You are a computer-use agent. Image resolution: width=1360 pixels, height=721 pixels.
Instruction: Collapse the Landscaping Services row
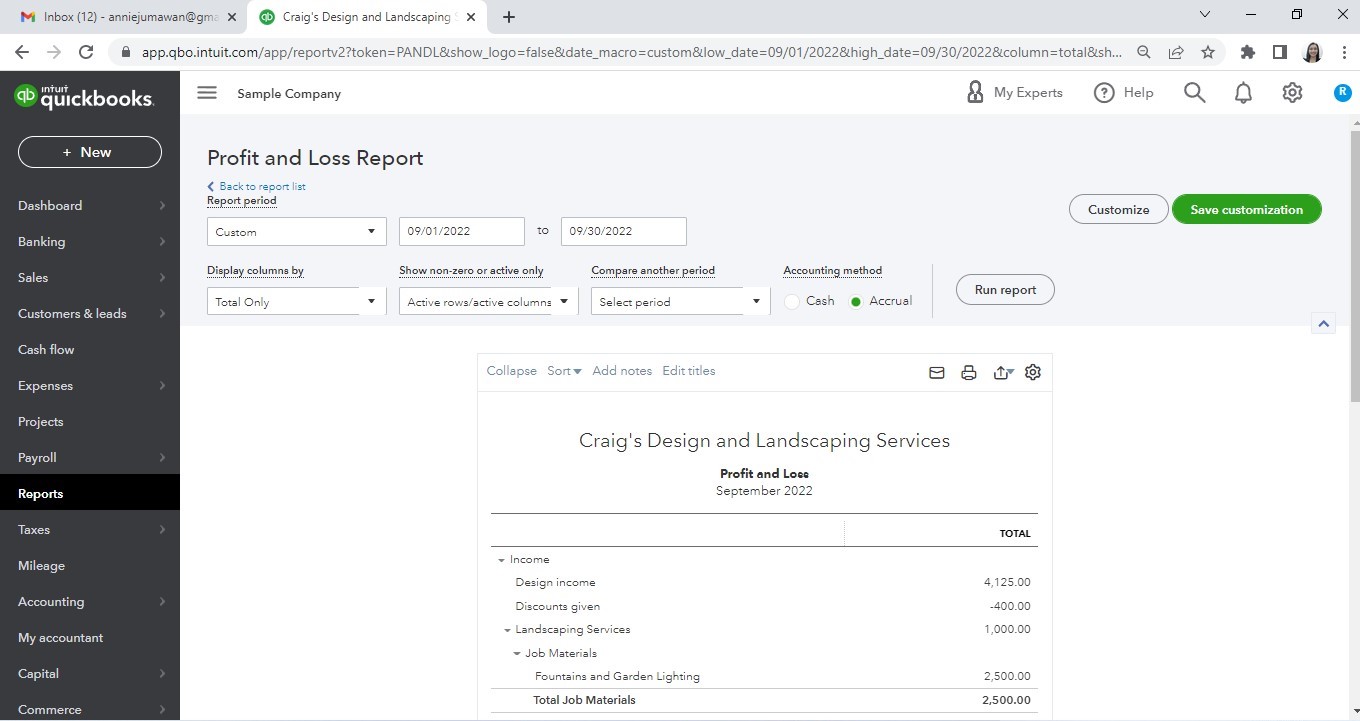click(507, 630)
